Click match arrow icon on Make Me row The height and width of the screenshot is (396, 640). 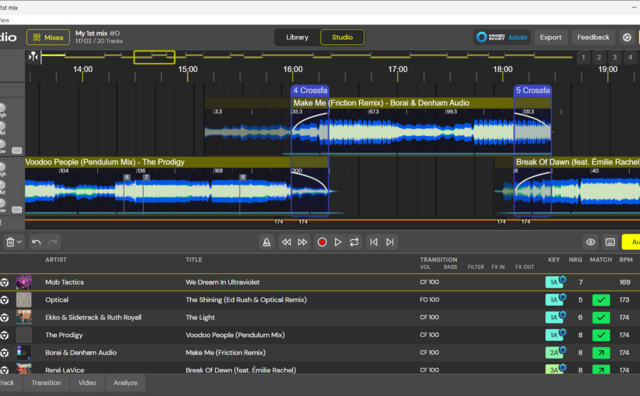(x=601, y=353)
